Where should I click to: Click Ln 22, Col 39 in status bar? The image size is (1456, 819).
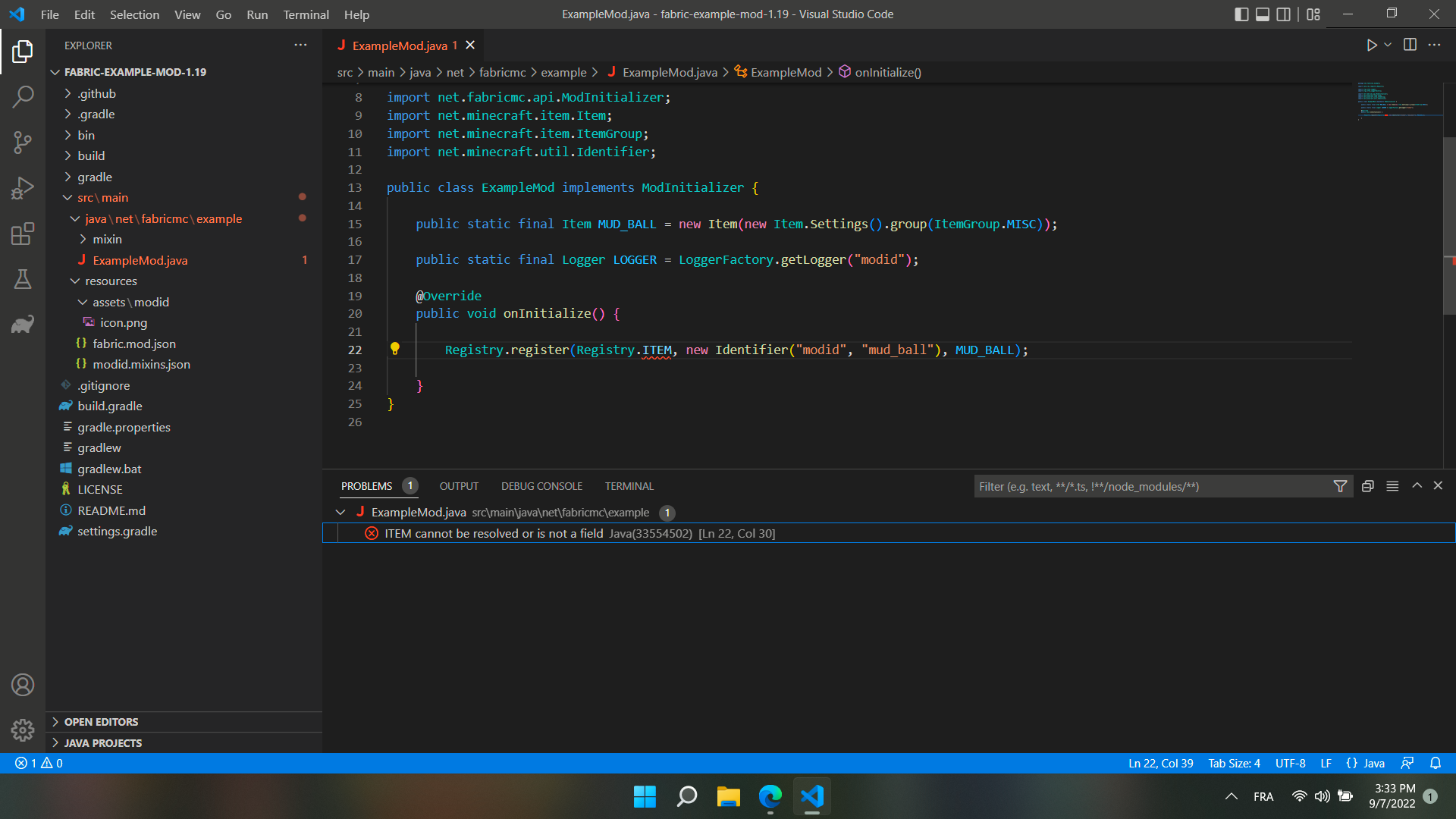pos(1160,763)
